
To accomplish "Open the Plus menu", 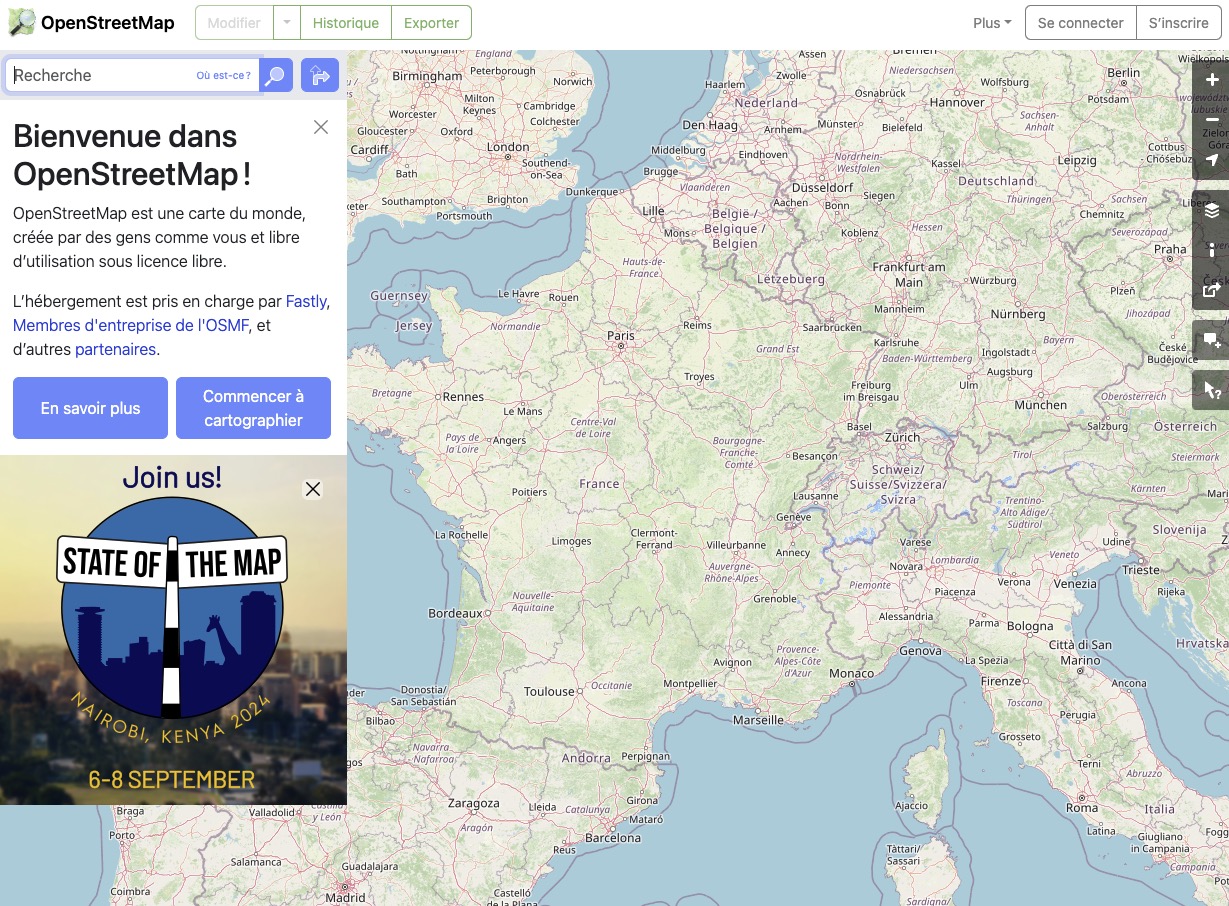I will tap(990, 22).
